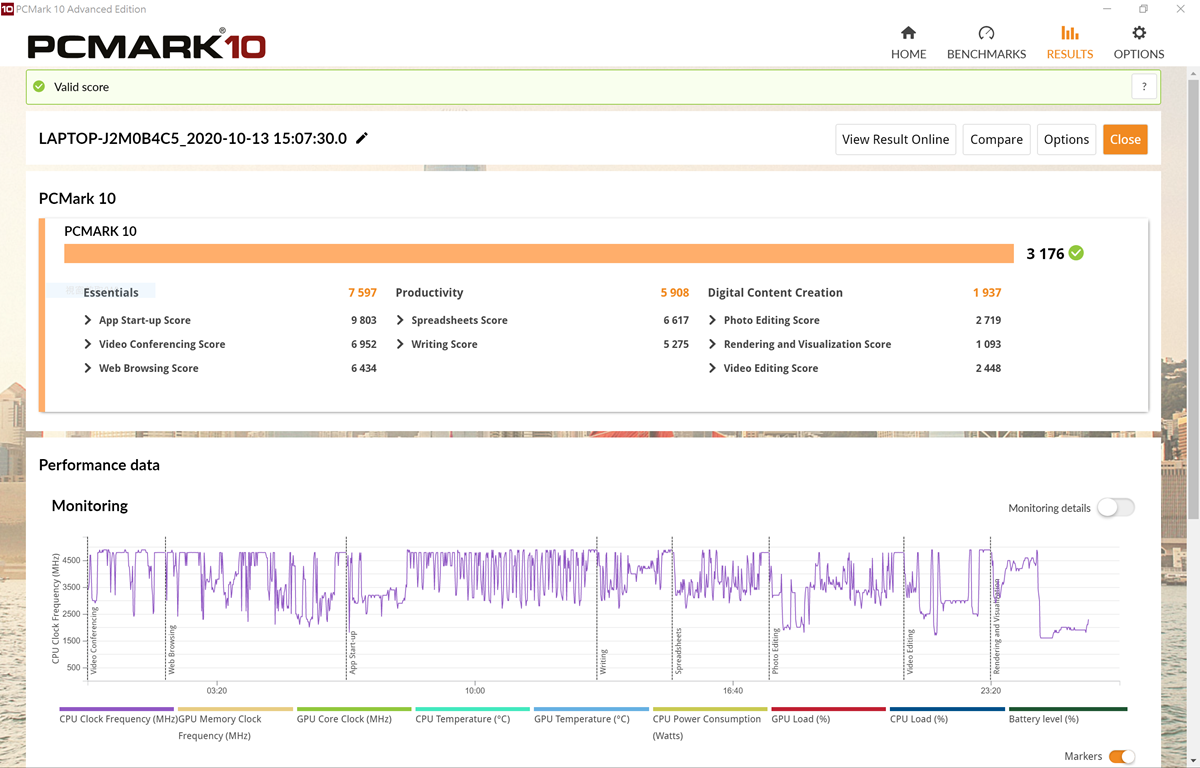Click the Digital Content Creation heading

(x=775, y=293)
